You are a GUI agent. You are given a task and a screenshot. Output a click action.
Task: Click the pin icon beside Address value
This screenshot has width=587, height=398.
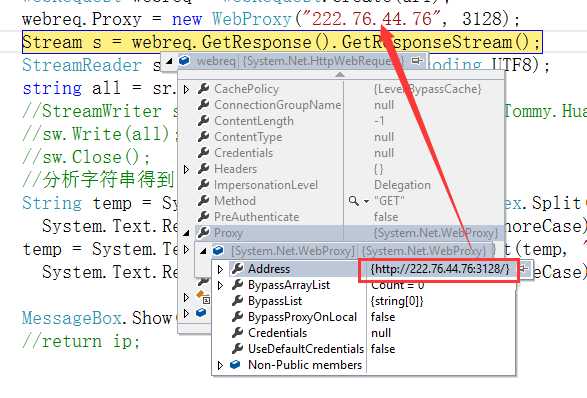[524, 268]
